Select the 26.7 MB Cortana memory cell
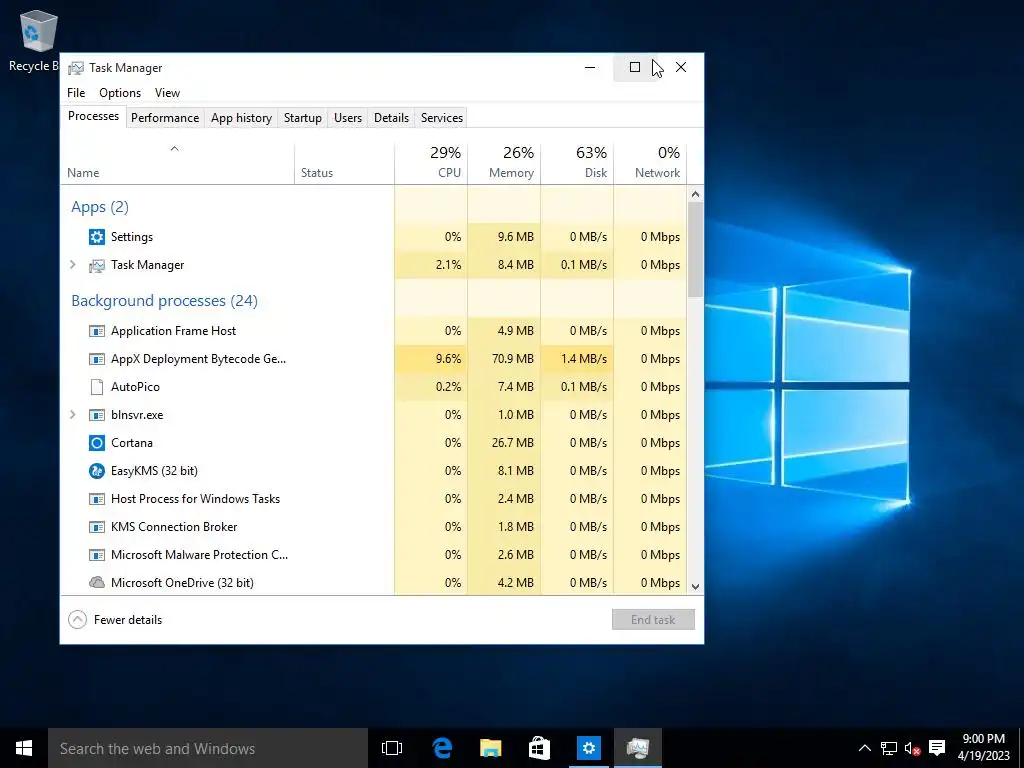Image resolution: width=1024 pixels, height=768 pixels. coord(504,443)
